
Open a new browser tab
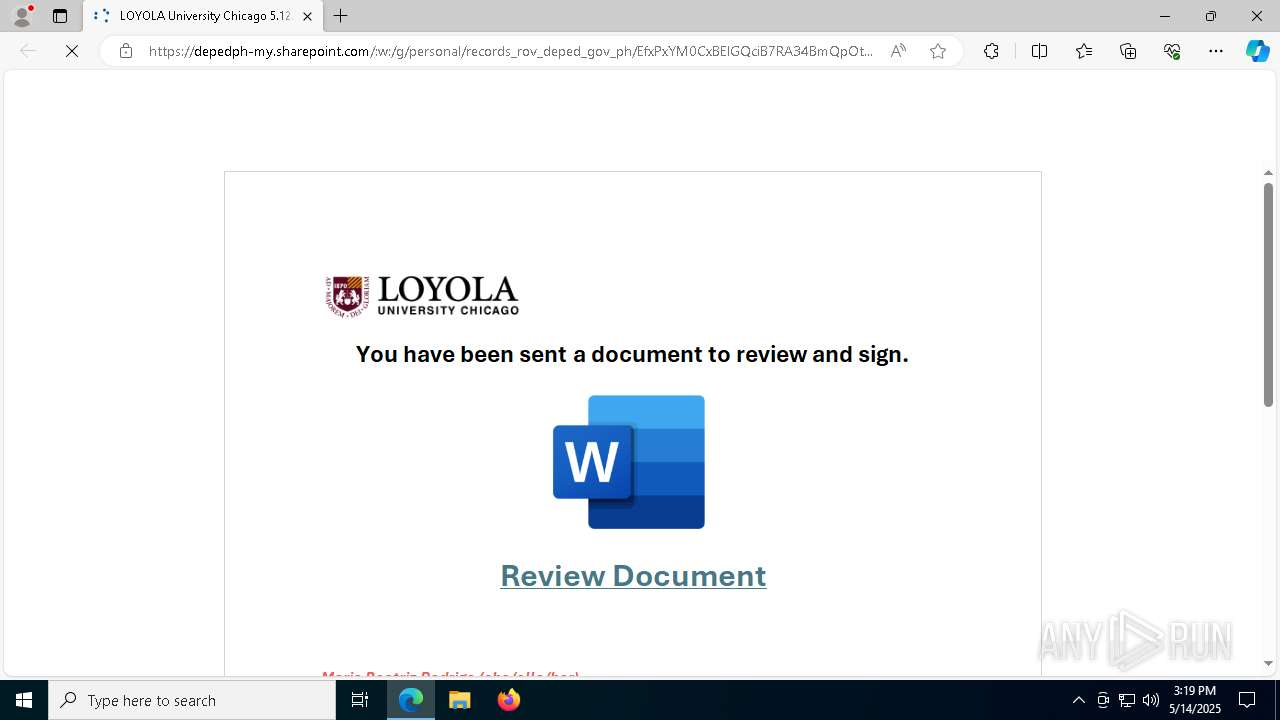(x=341, y=16)
